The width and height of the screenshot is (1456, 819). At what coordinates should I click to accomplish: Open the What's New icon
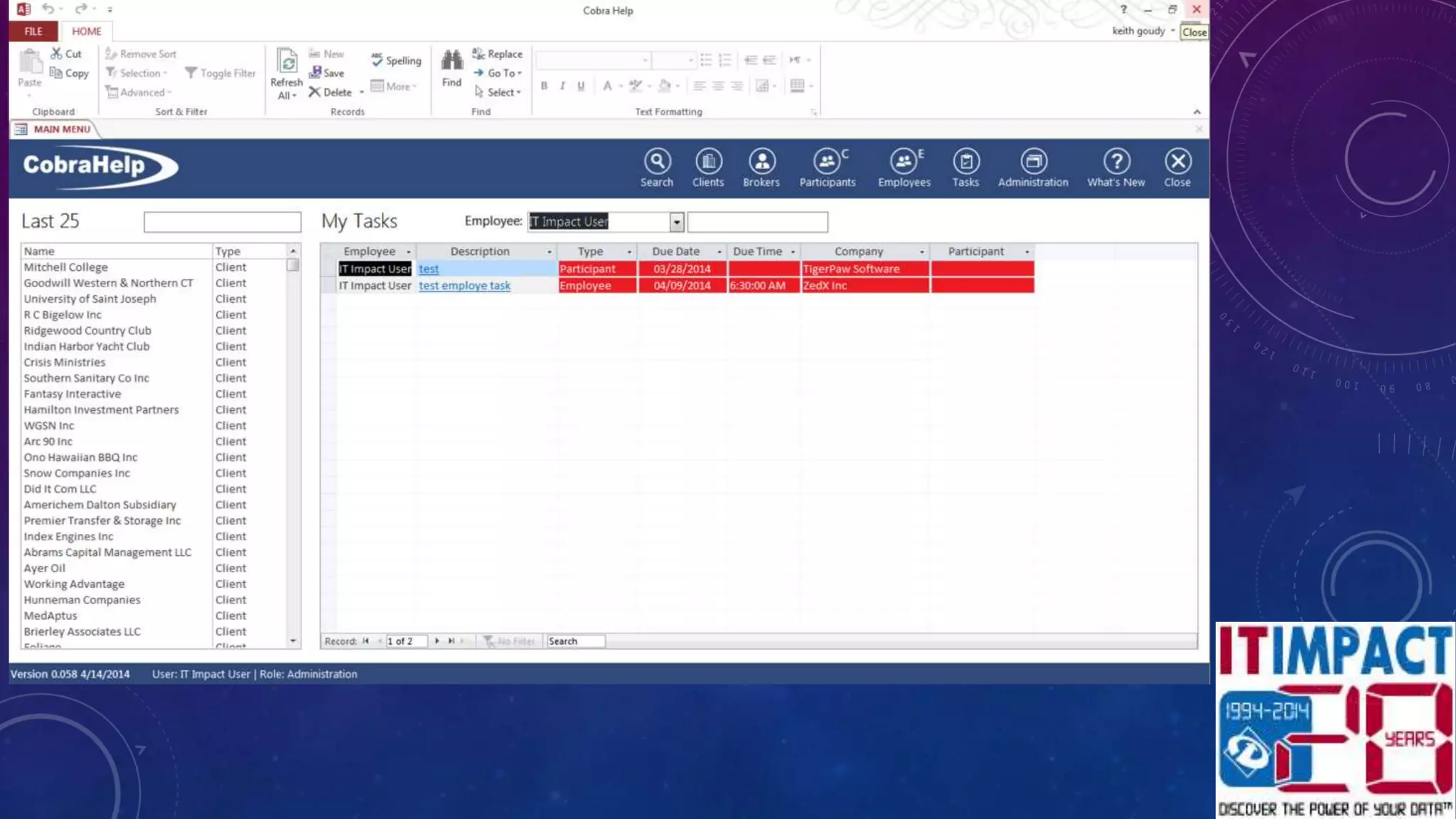tap(1116, 168)
